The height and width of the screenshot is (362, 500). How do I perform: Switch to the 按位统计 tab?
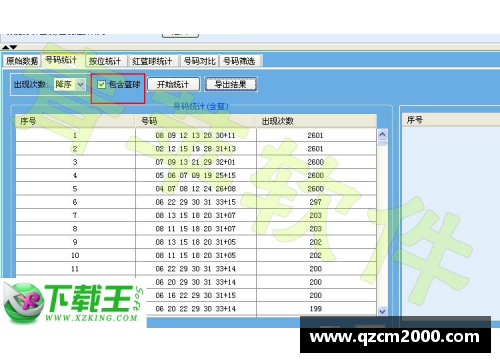(x=105, y=61)
